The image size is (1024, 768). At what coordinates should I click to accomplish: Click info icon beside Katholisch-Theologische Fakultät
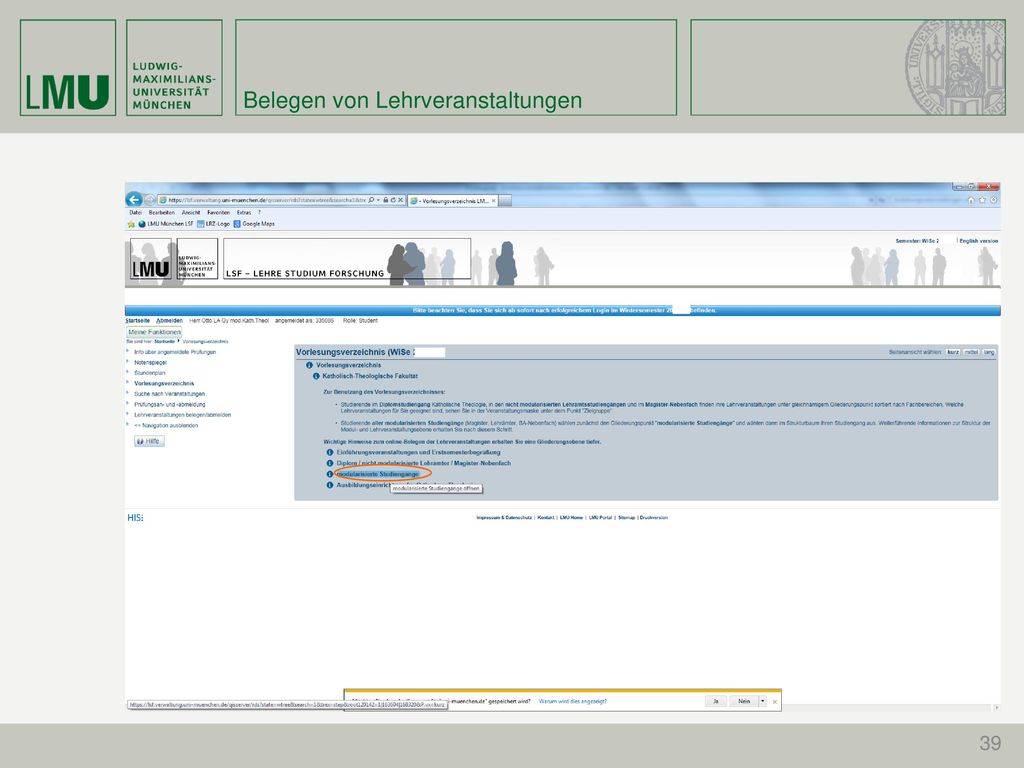coord(316,376)
